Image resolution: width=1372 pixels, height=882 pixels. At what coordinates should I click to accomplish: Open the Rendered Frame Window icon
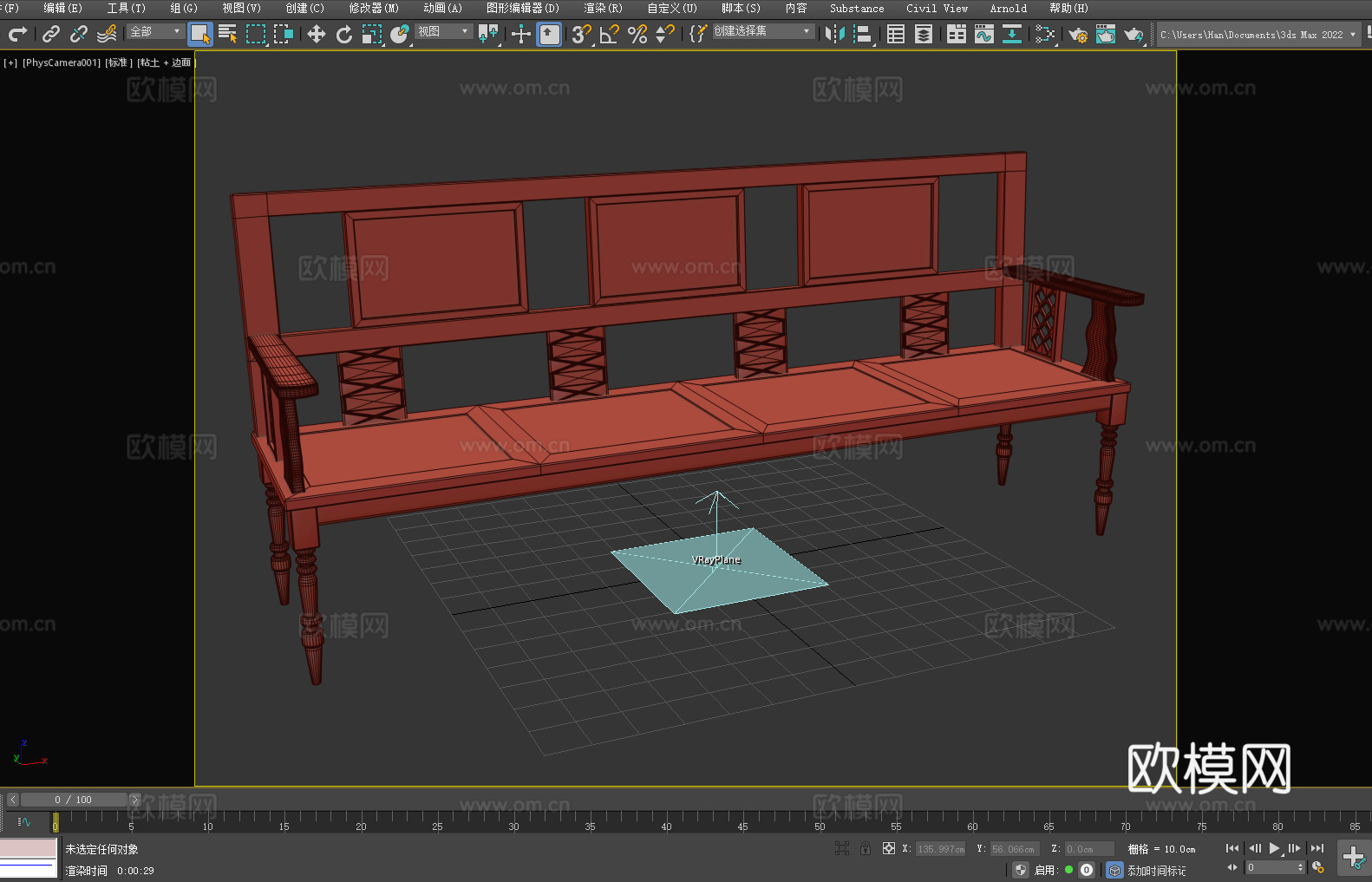point(1106,34)
